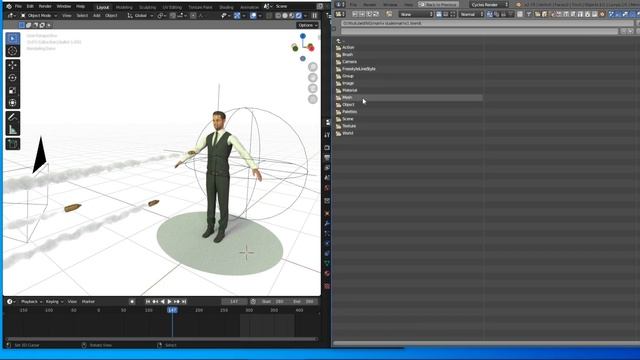Open the Global orientation dropdown

point(140,16)
